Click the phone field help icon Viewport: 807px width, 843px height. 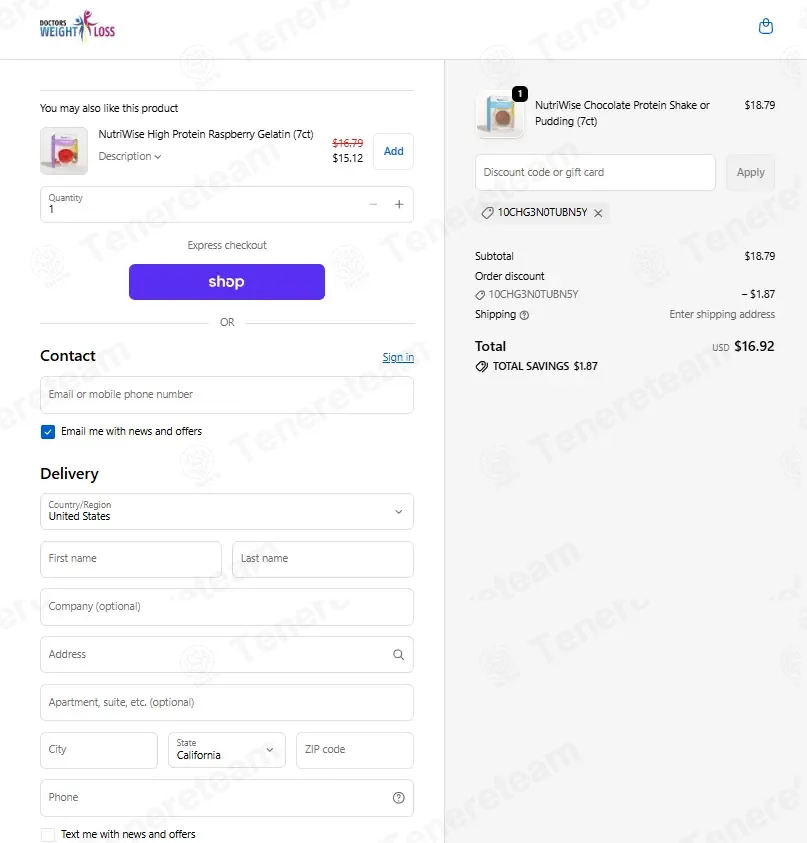click(398, 798)
